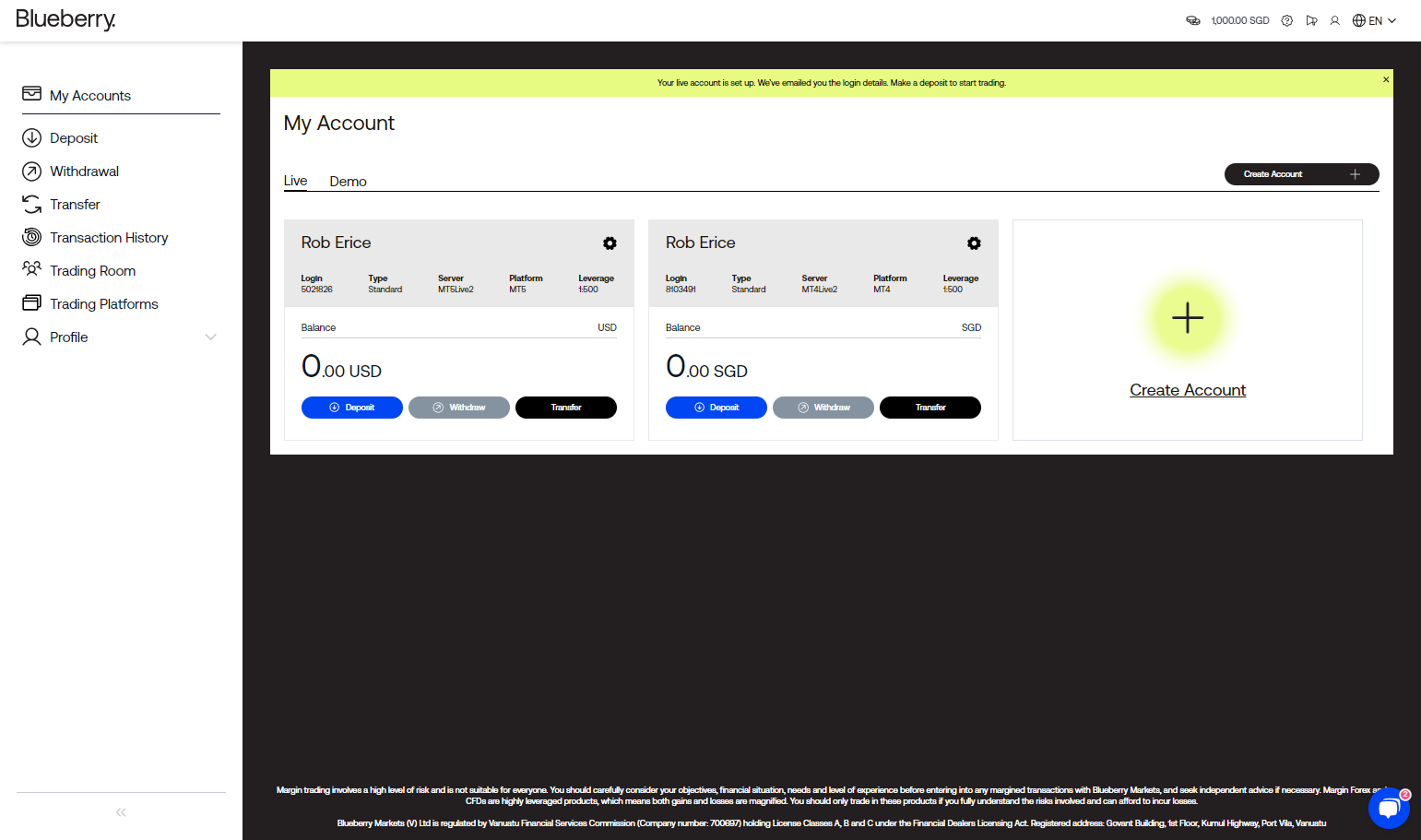Open the user profile icon in header
The height and width of the screenshot is (840, 1421).
point(1334,20)
